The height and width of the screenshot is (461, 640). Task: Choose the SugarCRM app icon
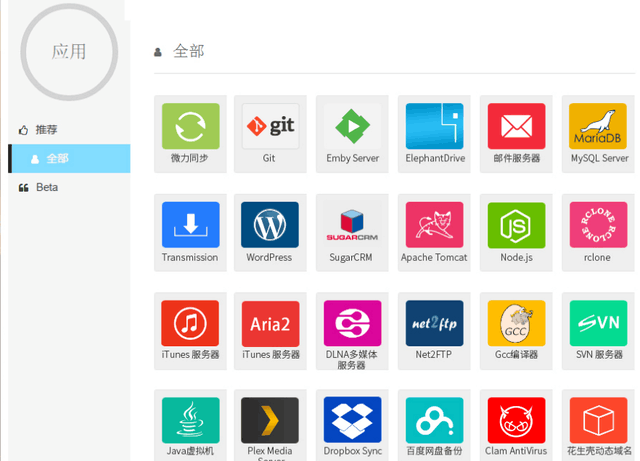[x=353, y=225]
